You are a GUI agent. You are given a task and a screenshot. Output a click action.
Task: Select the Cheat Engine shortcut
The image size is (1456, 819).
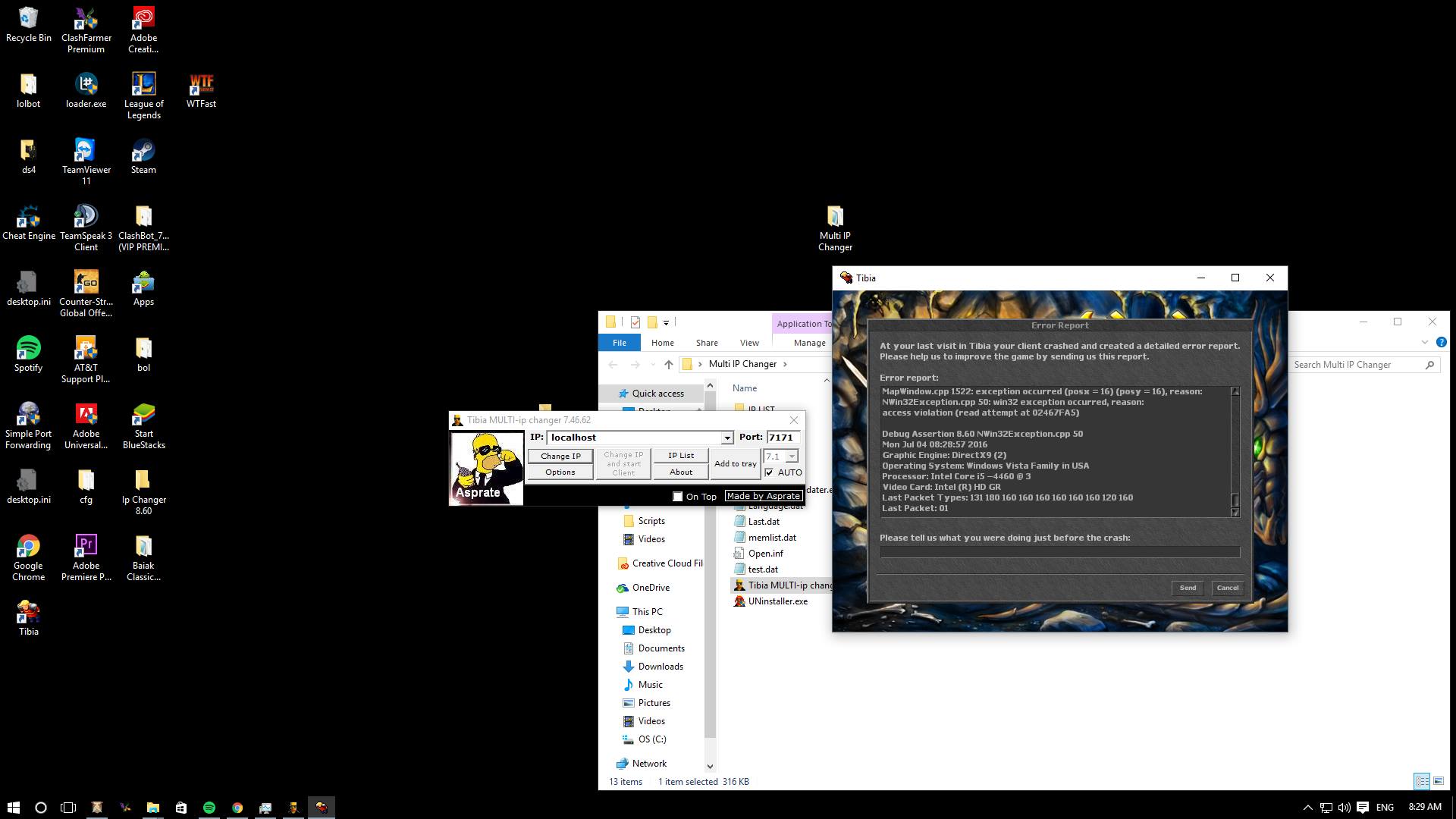coord(28,224)
